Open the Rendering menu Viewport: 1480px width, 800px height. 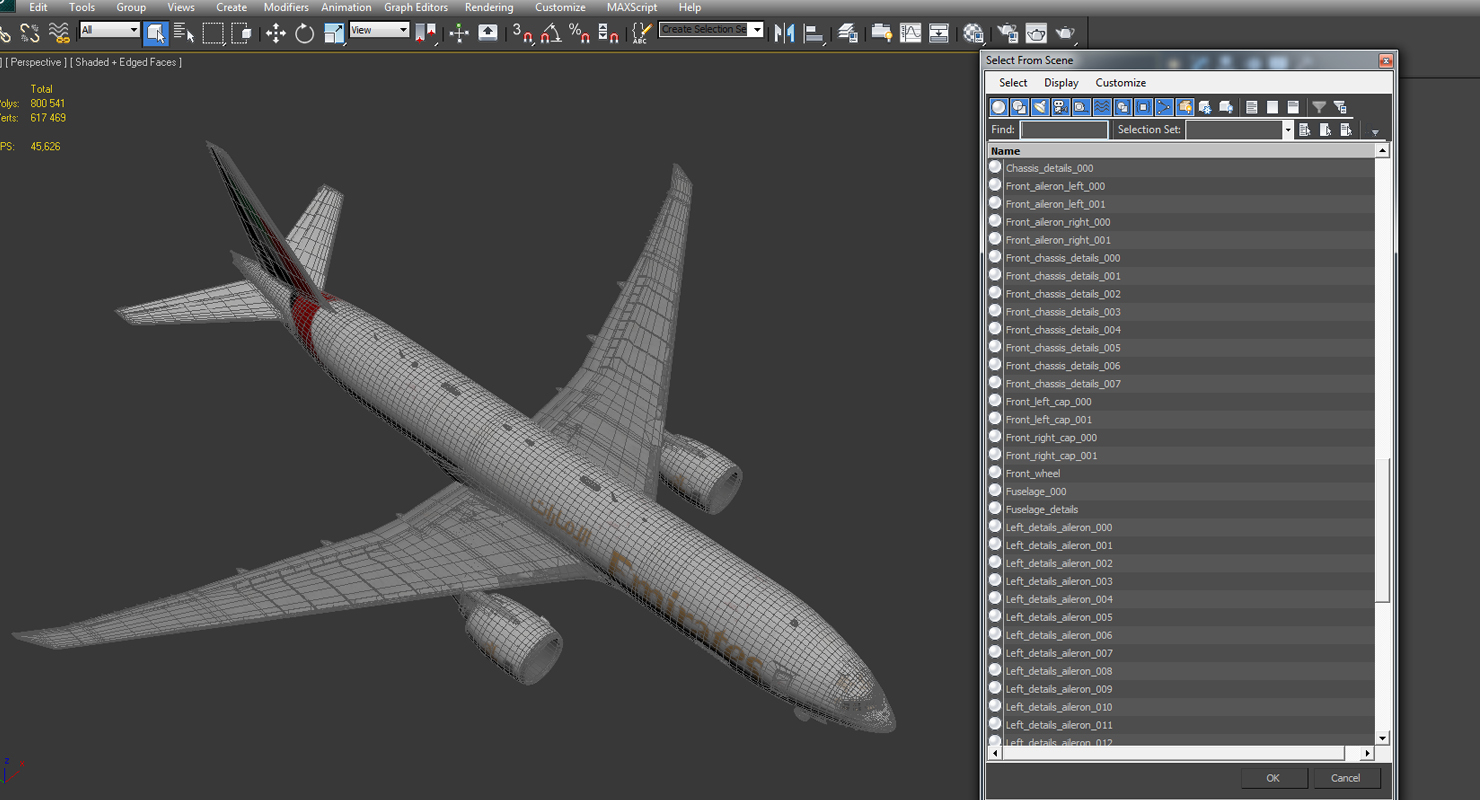pyautogui.click(x=489, y=7)
